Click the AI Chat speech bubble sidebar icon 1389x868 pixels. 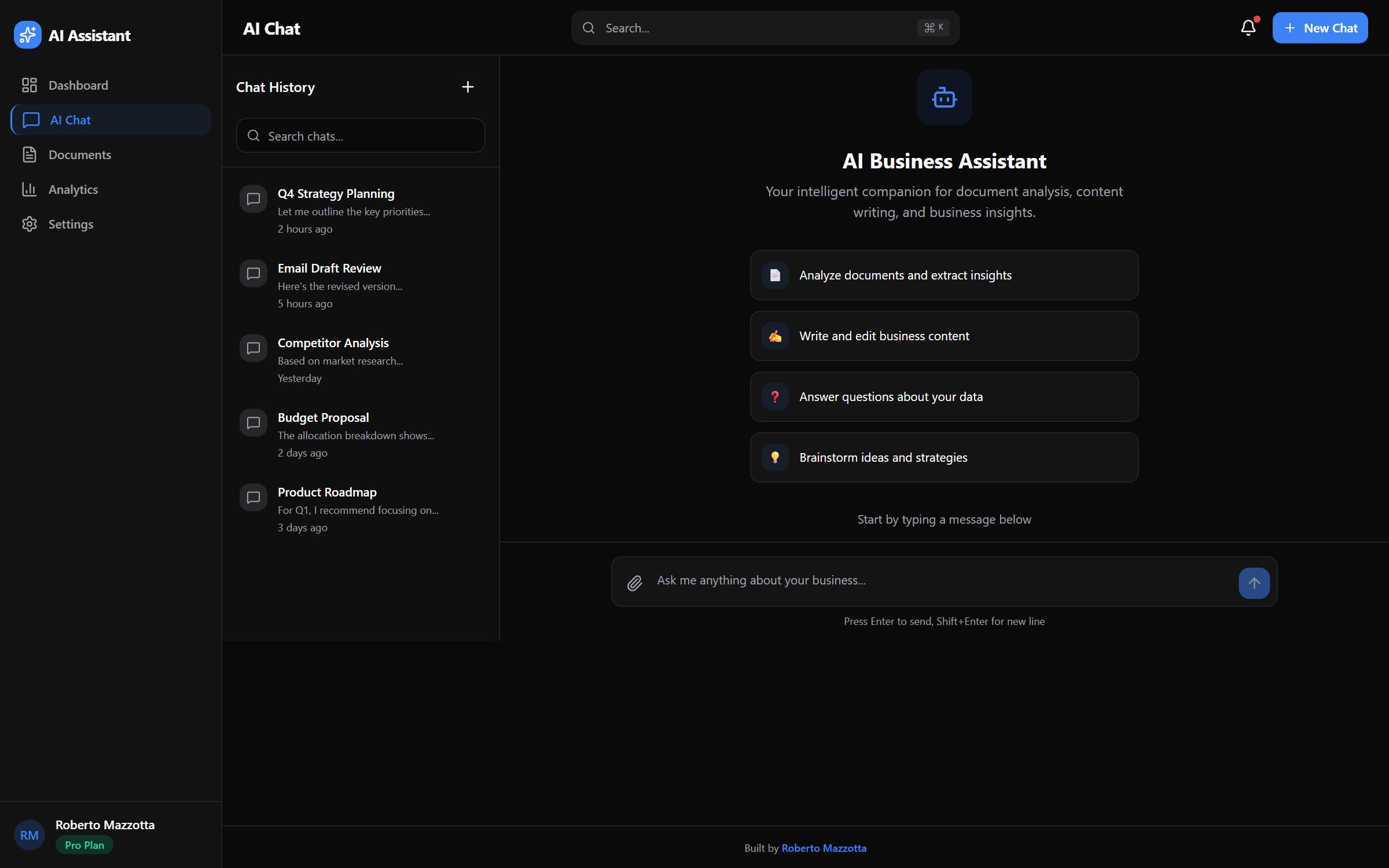pyautogui.click(x=31, y=120)
